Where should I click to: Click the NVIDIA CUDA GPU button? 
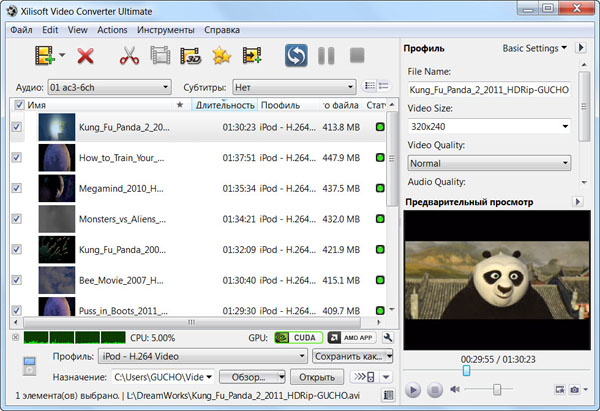tap(298, 338)
